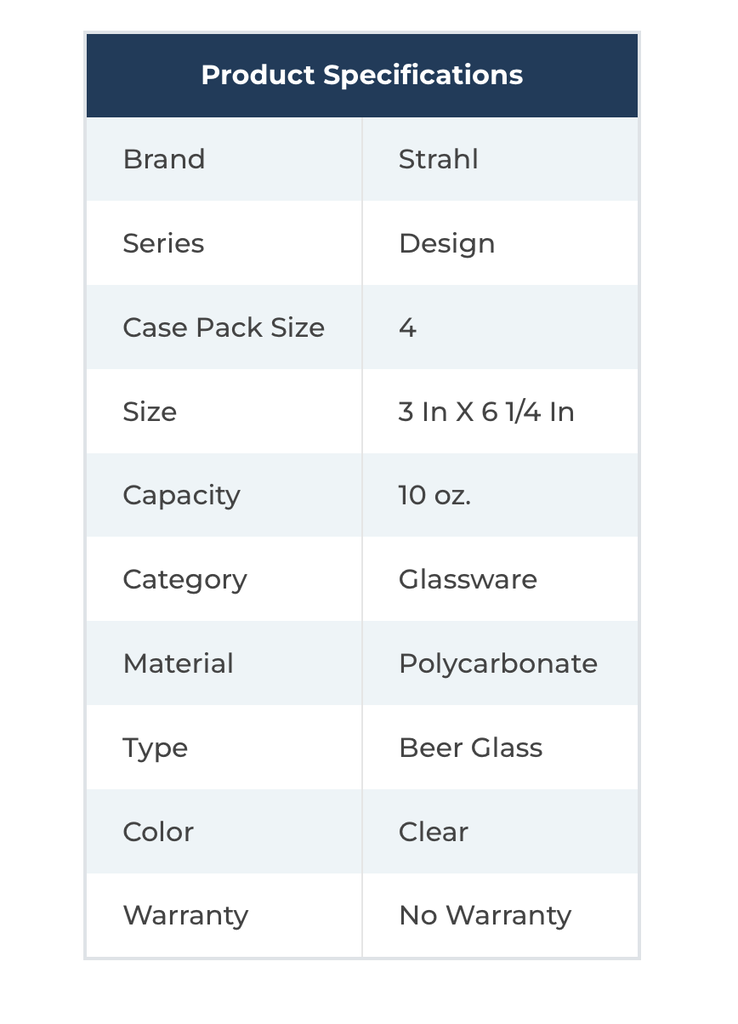
Task: Select the Clear color value
Action: pyautogui.click(x=433, y=831)
